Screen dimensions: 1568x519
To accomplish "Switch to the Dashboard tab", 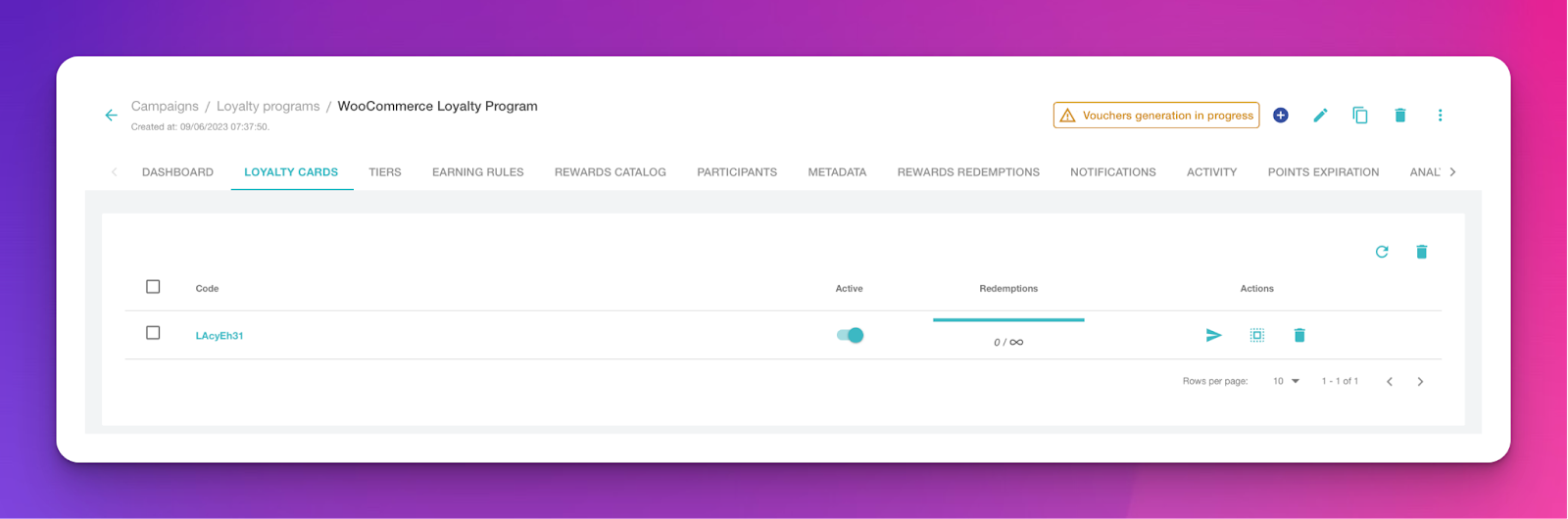I will click(177, 172).
